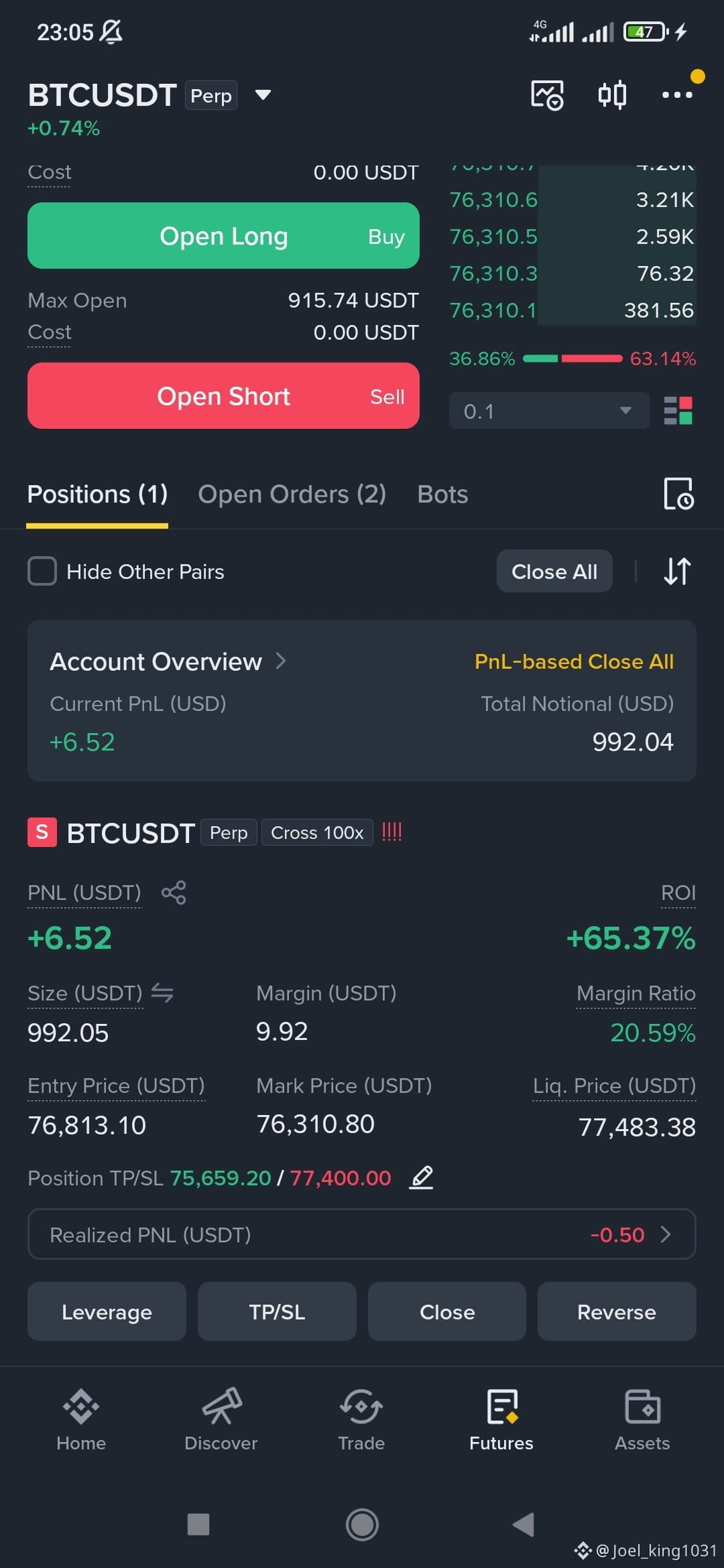Image resolution: width=724 pixels, height=1568 pixels.
Task: Open the three-dot more options menu
Action: tap(677, 94)
